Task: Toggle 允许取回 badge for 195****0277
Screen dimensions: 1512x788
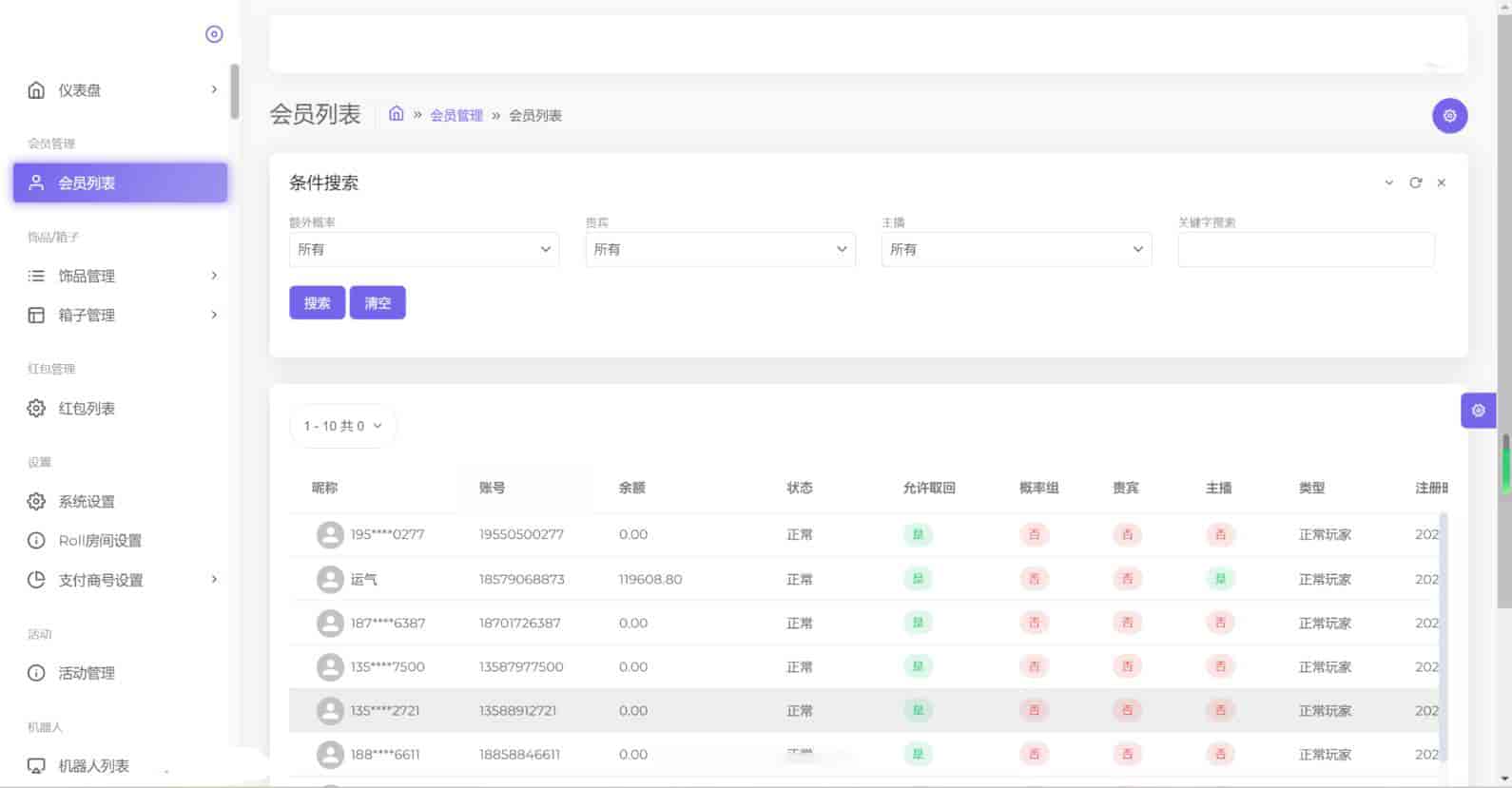Action: 918,534
